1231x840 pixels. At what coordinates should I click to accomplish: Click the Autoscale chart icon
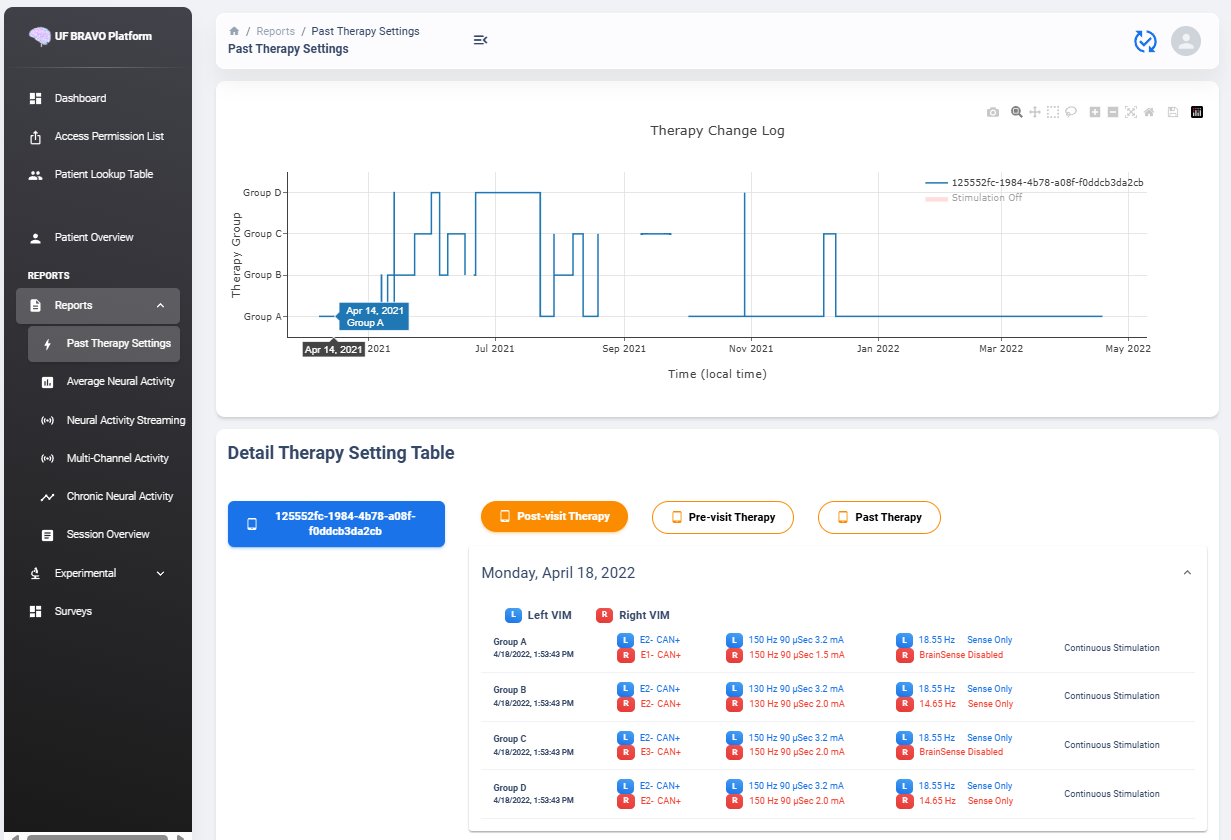[1131, 113]
